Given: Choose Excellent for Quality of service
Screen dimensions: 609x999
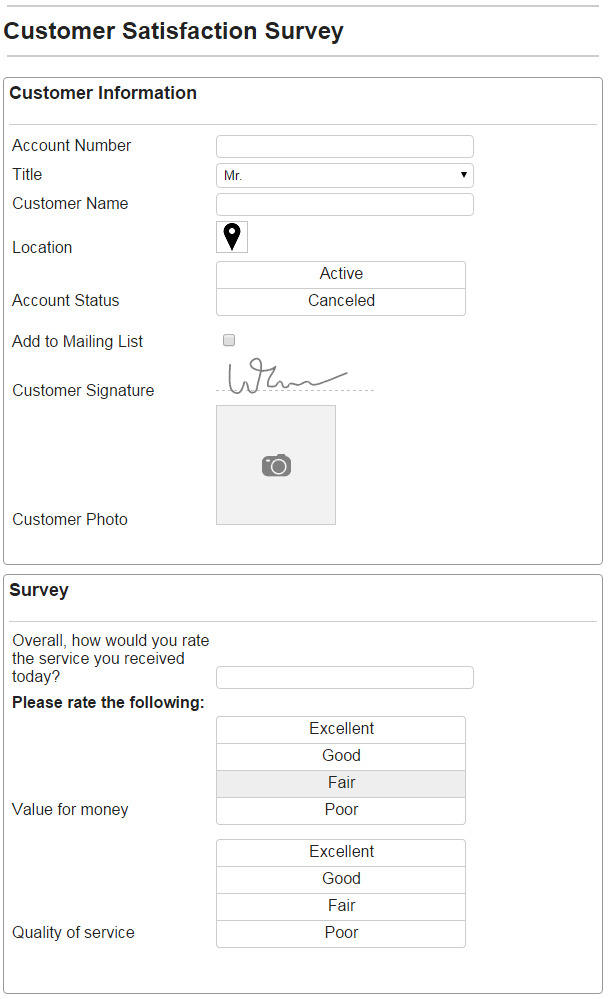Looking at the screenshot, I should tap(341, 852).
